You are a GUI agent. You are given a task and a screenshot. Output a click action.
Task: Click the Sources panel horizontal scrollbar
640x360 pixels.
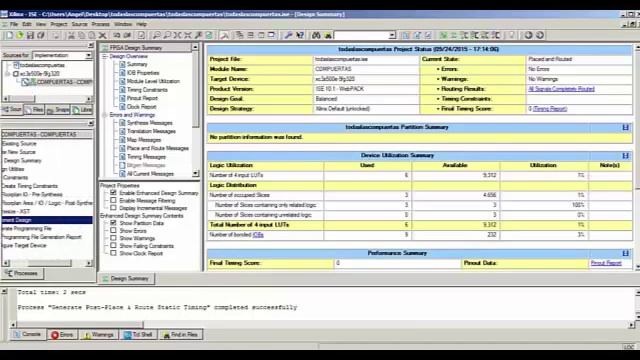[x=47, y=99]
